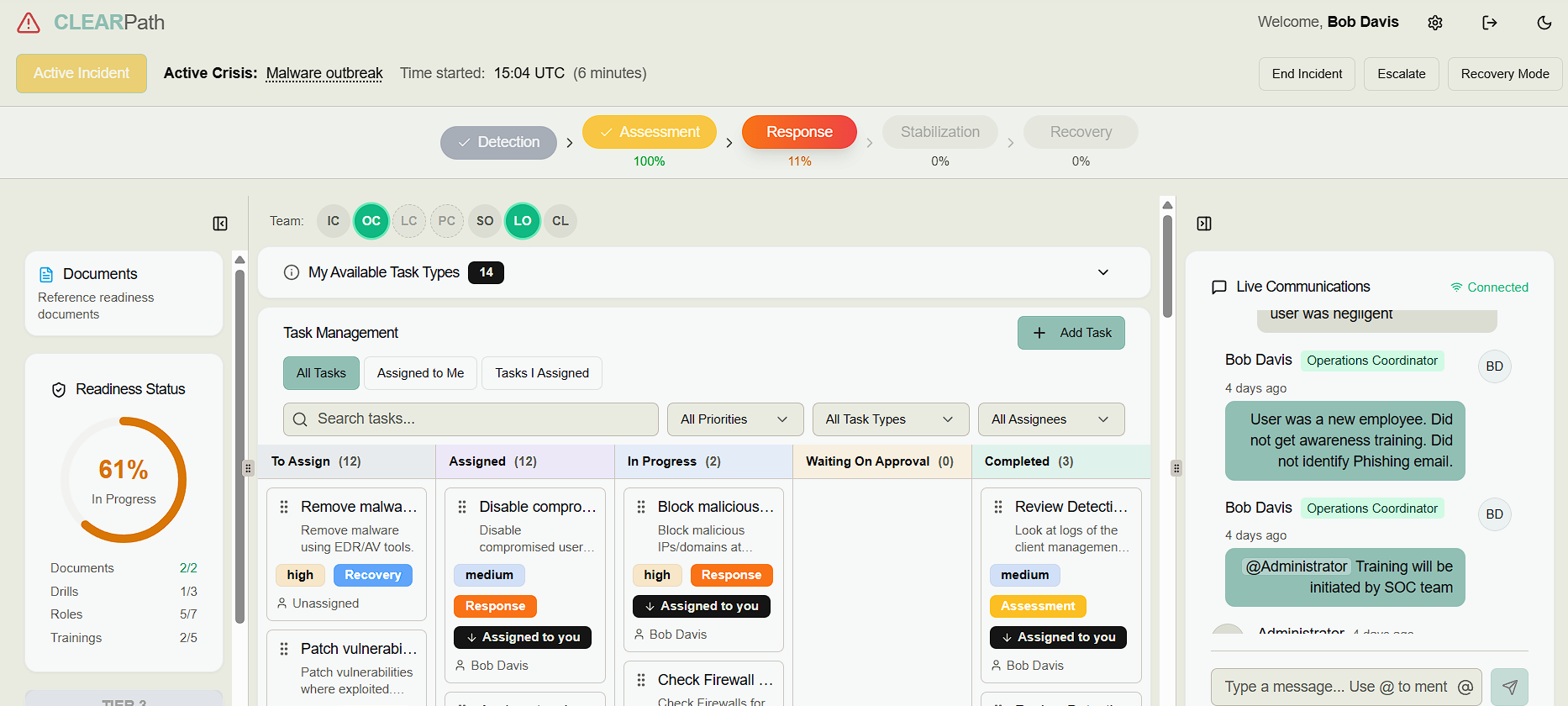This screenshot has height=706, width=1568.
Task: Toggle the OC team member filter
Action: click(x=371, y=221)
